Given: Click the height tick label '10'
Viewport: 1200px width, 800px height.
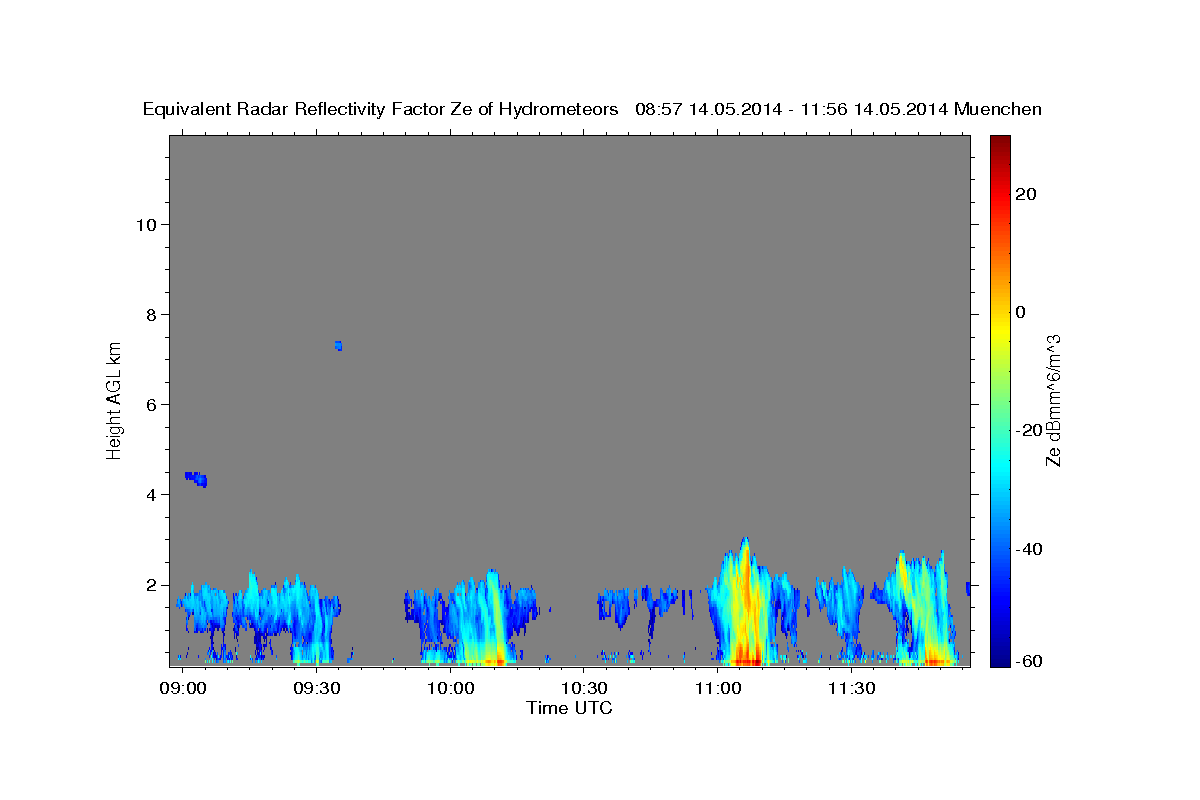Looking at the screenshot, I should click(x=145, y=224).
